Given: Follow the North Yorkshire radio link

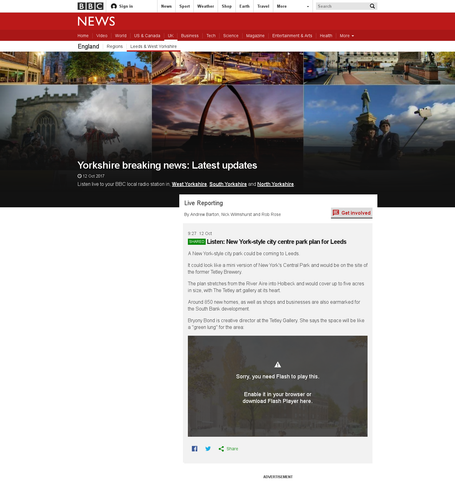Looking at the screenshot, I should pyautogui.click(x=275, y=184).
